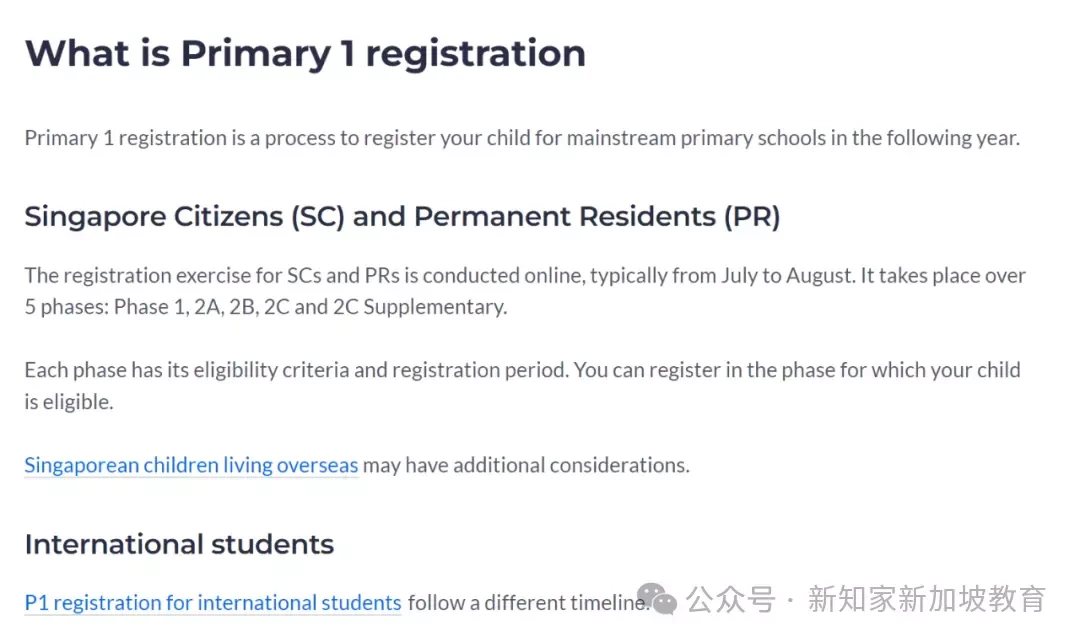Click the intro sentence about mainstream primary schools

click(x=522, y=138)
